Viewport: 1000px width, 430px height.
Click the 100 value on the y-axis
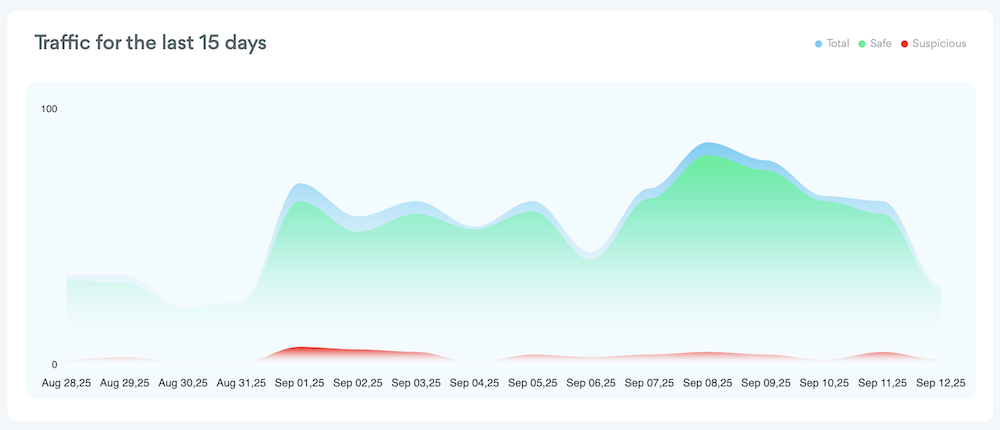pyautogui.click(x=49, y=108)
